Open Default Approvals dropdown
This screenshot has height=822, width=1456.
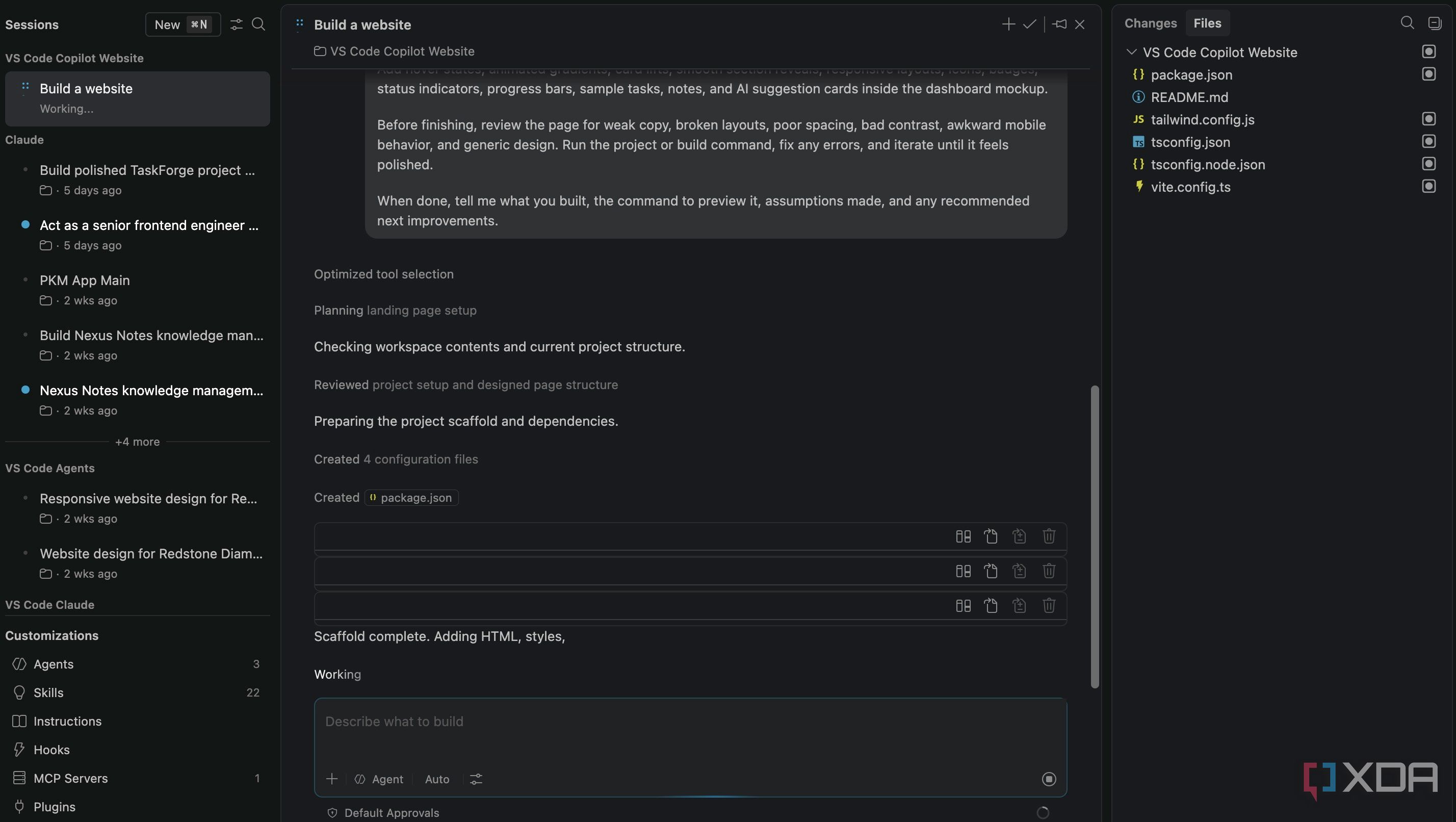pos(383,812)
